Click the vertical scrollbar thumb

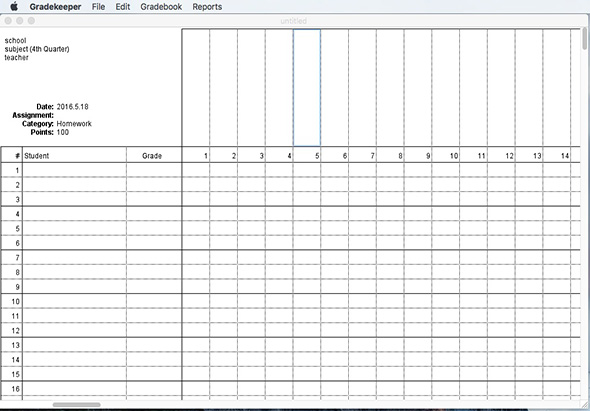point(585,38)
